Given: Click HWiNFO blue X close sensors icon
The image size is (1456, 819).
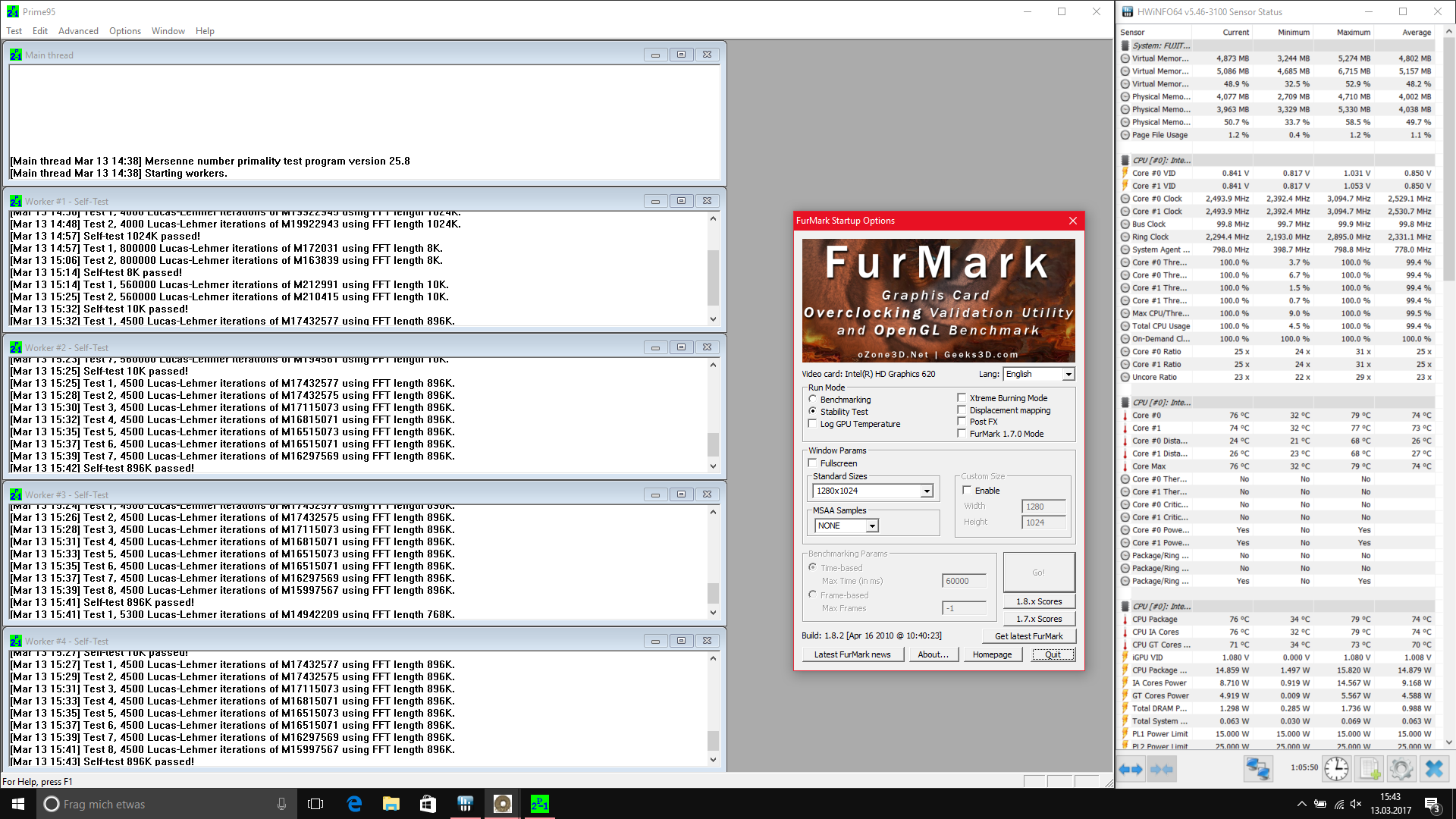Looking at the screenshot, I should tap(1433, 769).
